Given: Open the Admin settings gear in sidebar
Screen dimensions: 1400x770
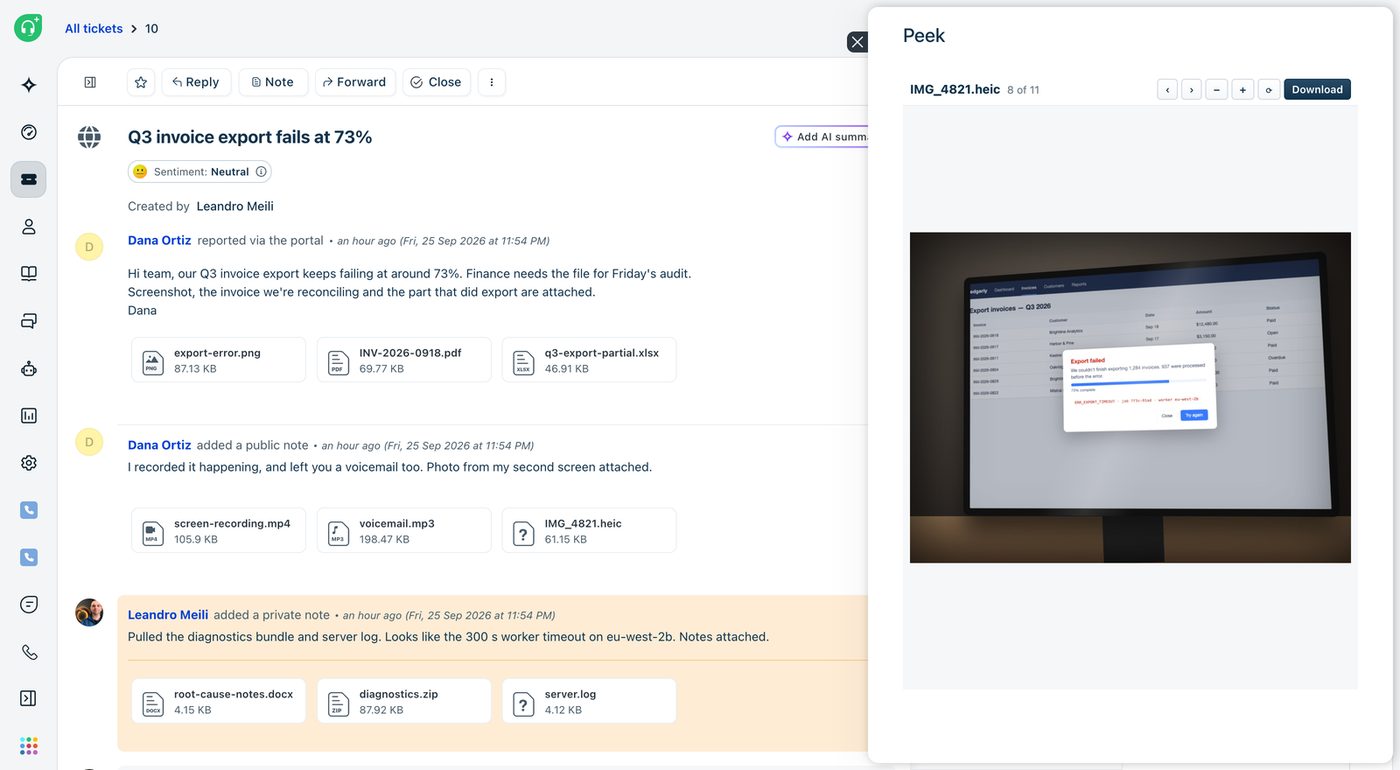Looking at the screenshot, I should click(x=29, y=463).
